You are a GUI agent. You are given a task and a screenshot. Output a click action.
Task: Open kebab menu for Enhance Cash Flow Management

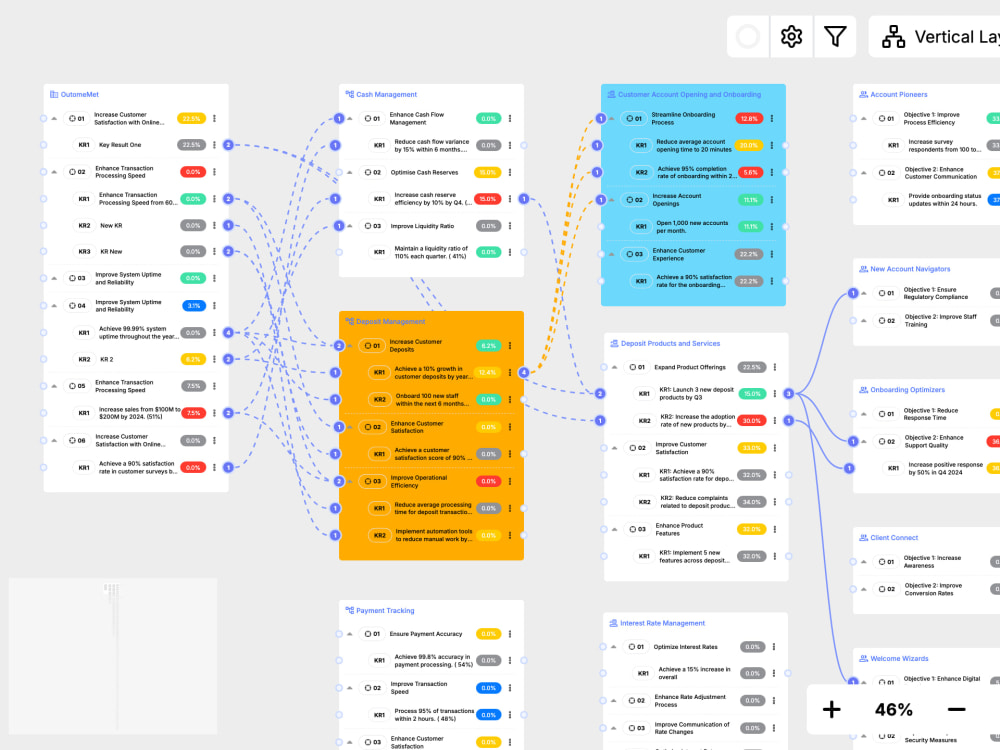click(x=510, y=119)
